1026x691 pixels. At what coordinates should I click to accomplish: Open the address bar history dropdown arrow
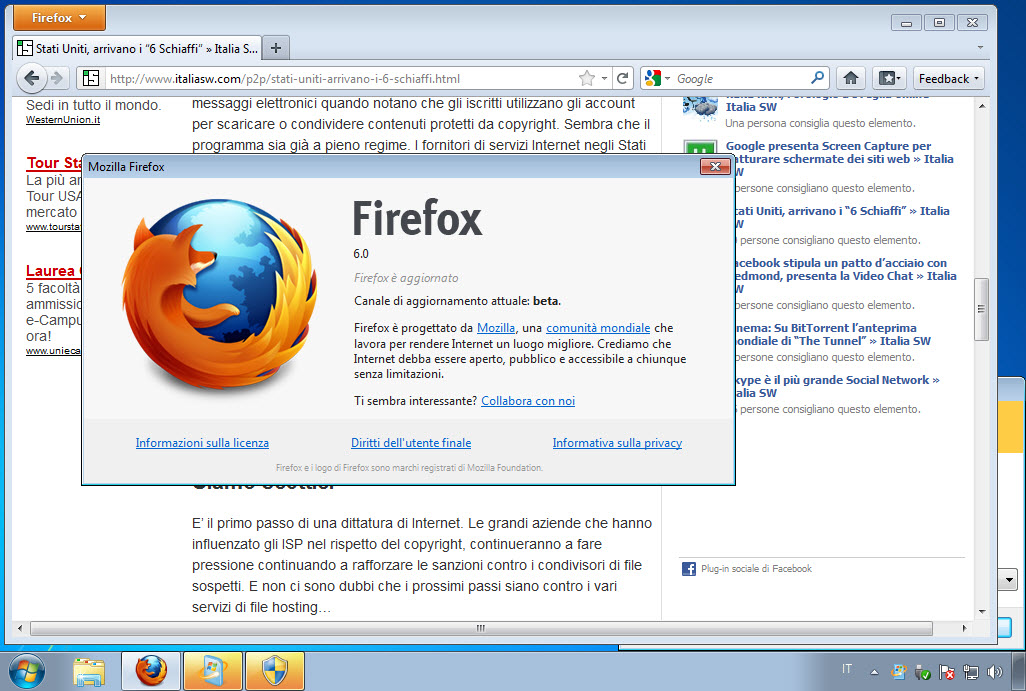pyautogui.click(x=605, y=79)
